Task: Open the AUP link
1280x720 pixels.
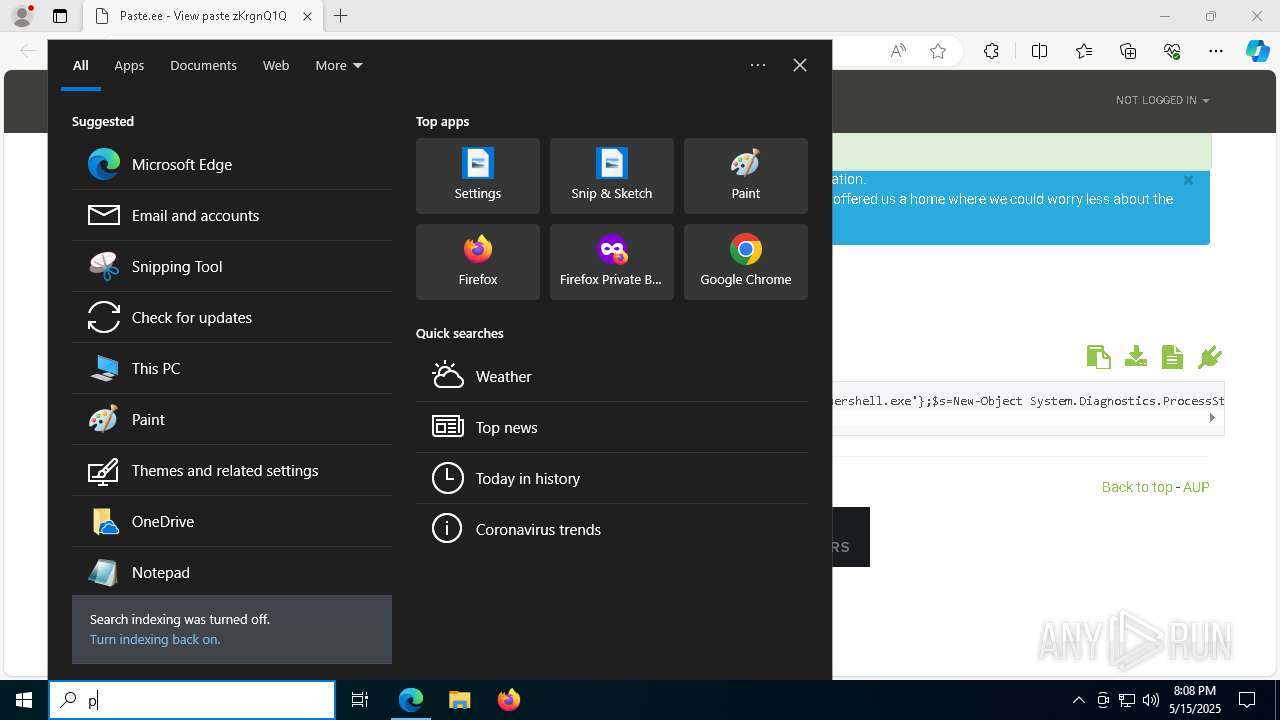Action: (1196, 487)
